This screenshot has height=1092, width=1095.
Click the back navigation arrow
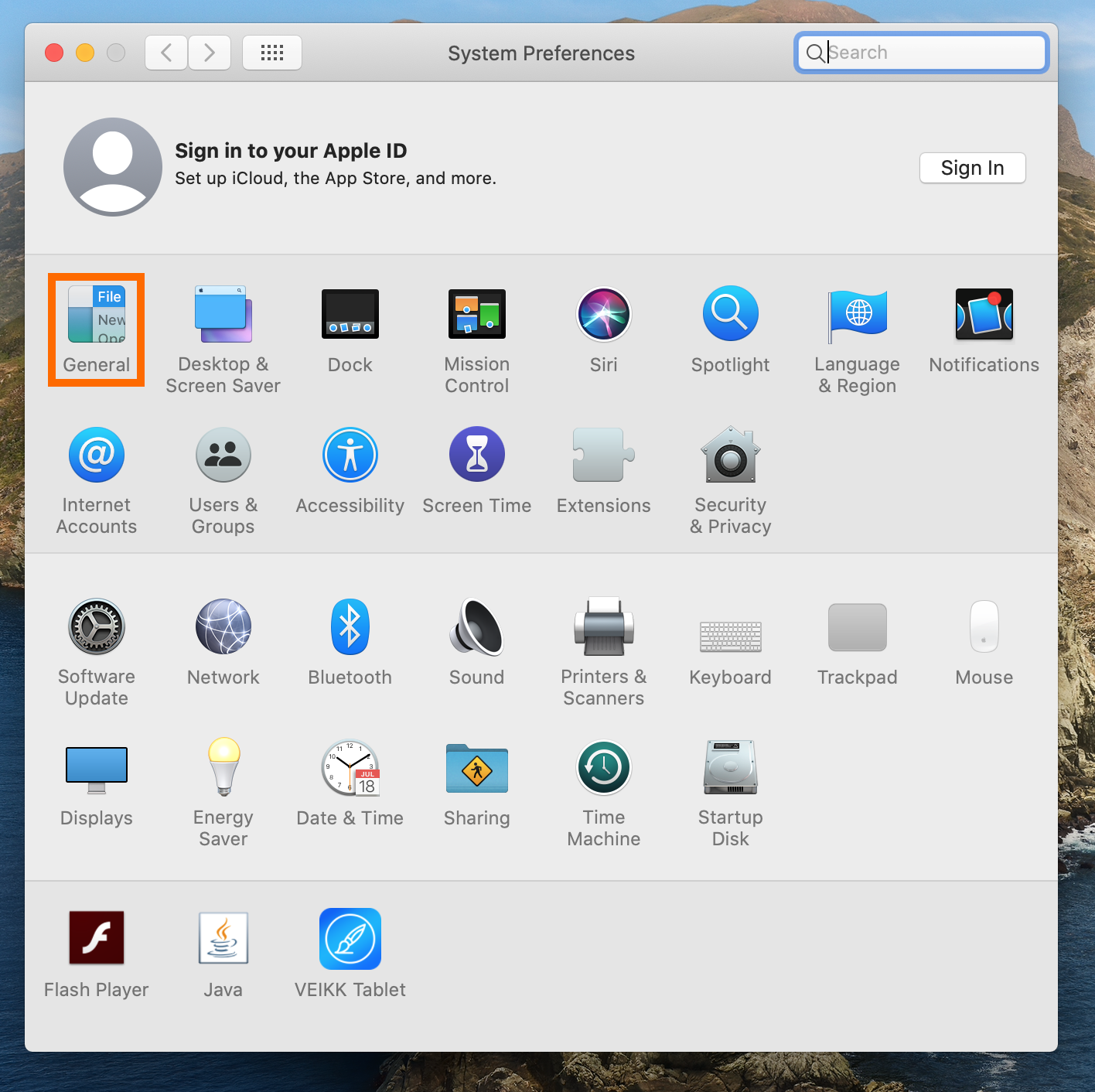[166, 53]
